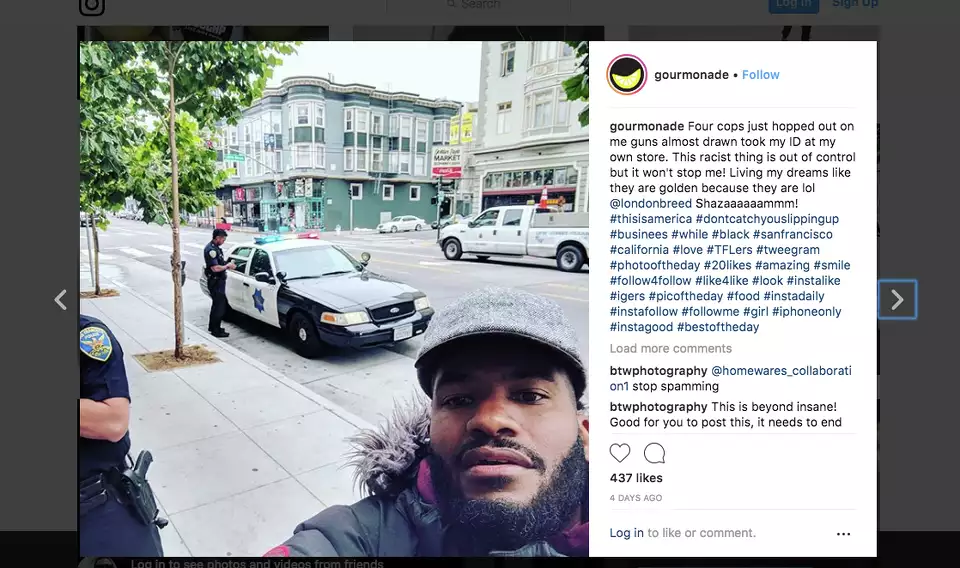This screenshot has height=568, width=960.
Task: Click the post photo image
Action: [334, 299]
